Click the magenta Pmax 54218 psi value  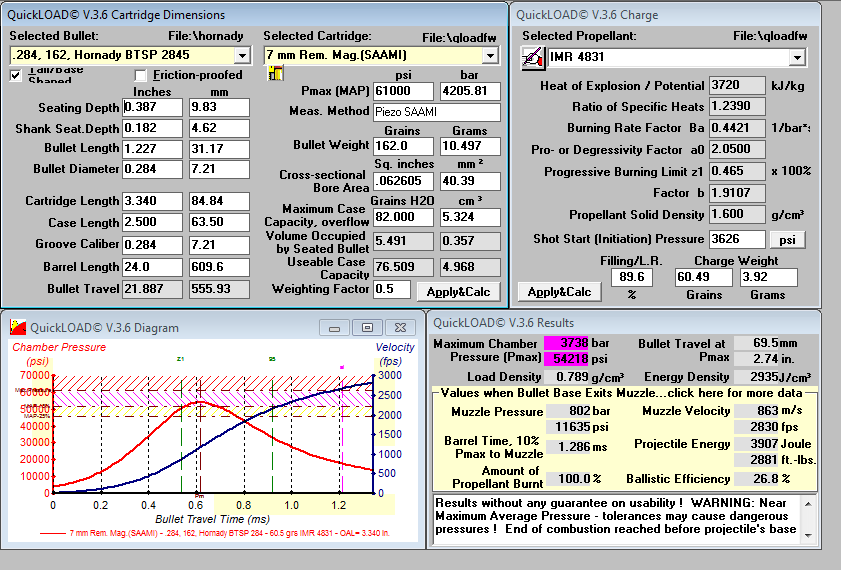[x=566, y=359]
